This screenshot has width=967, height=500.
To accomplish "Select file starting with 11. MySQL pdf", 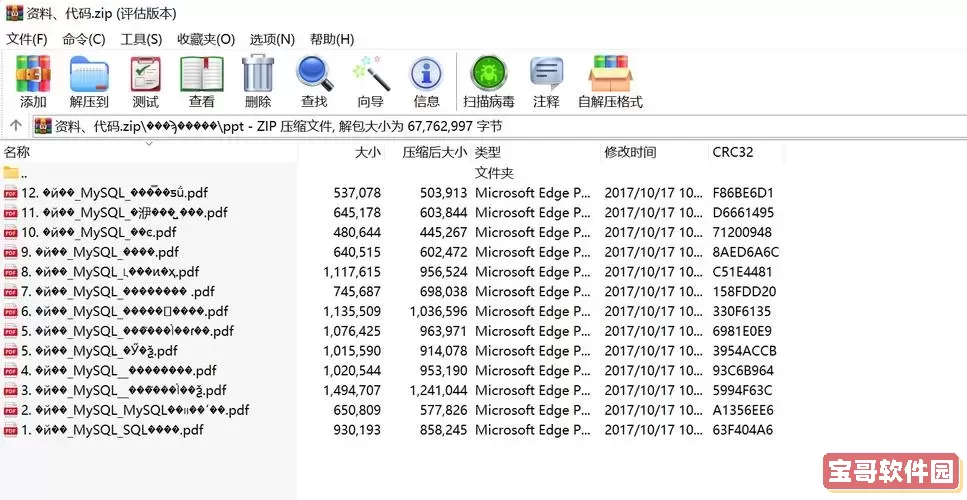I will (392, 213).
